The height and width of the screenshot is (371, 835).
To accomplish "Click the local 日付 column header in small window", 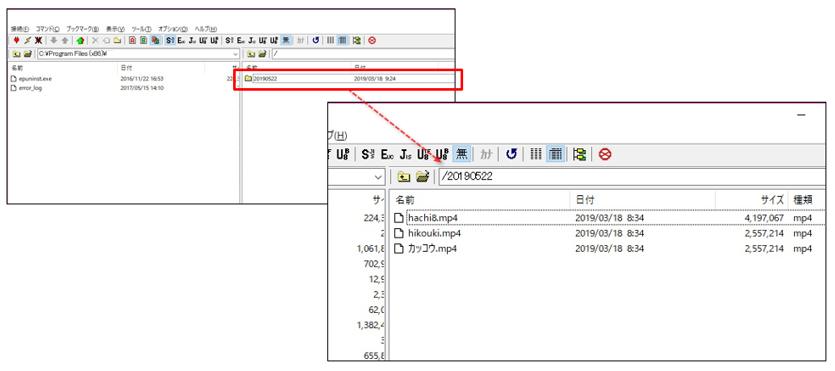I will point(161,68).
